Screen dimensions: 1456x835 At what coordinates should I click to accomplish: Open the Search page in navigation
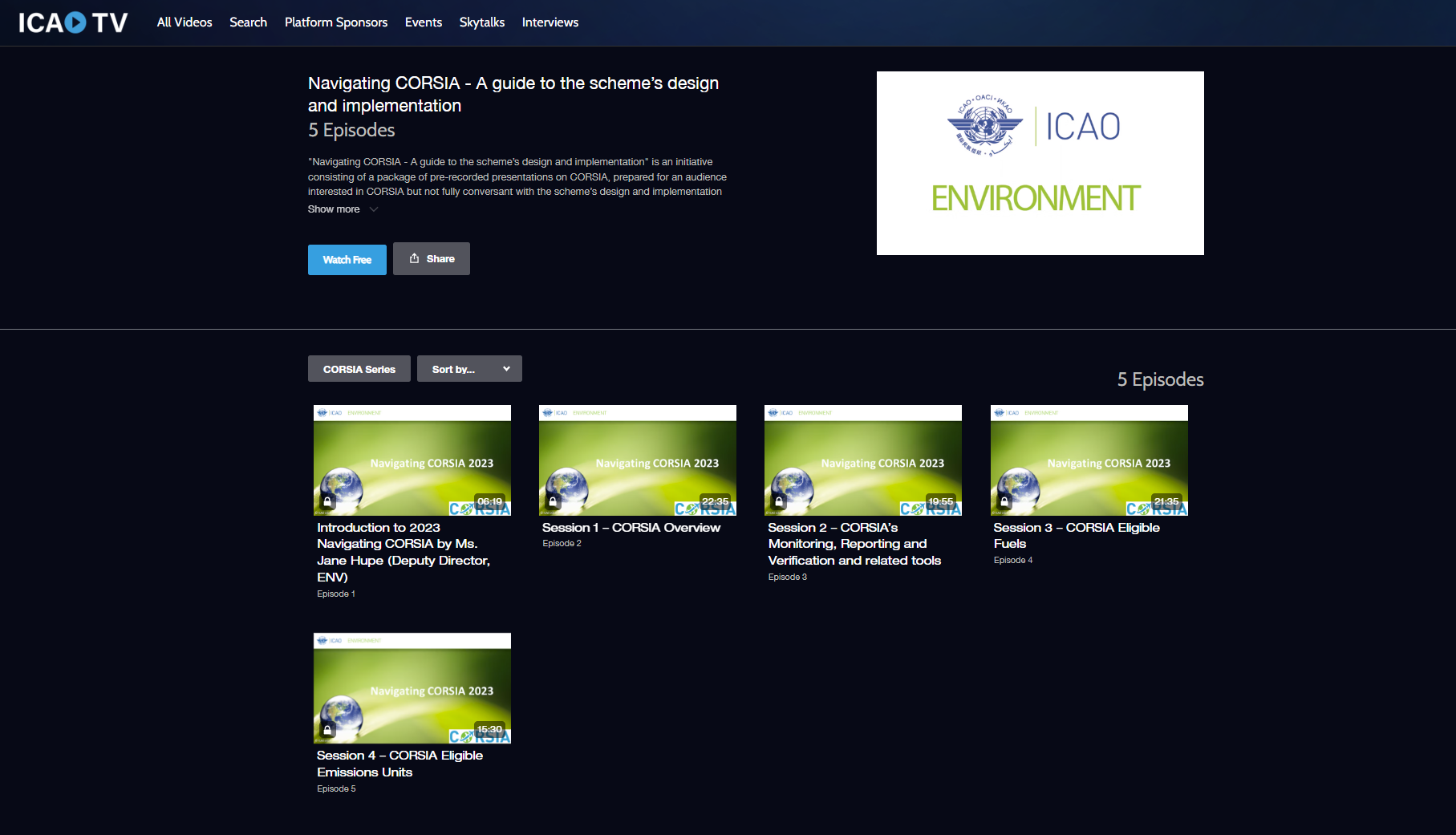point(248,22)
